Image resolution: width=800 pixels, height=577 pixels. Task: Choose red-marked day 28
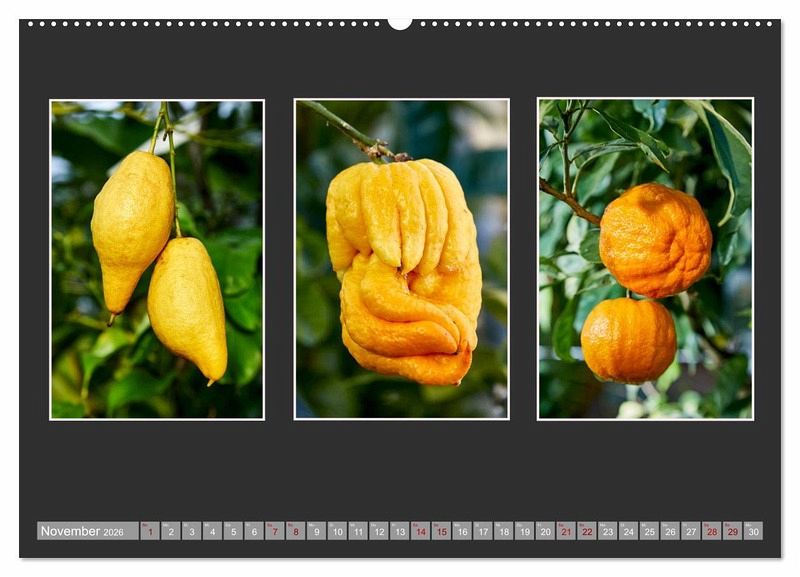point(712,531)
